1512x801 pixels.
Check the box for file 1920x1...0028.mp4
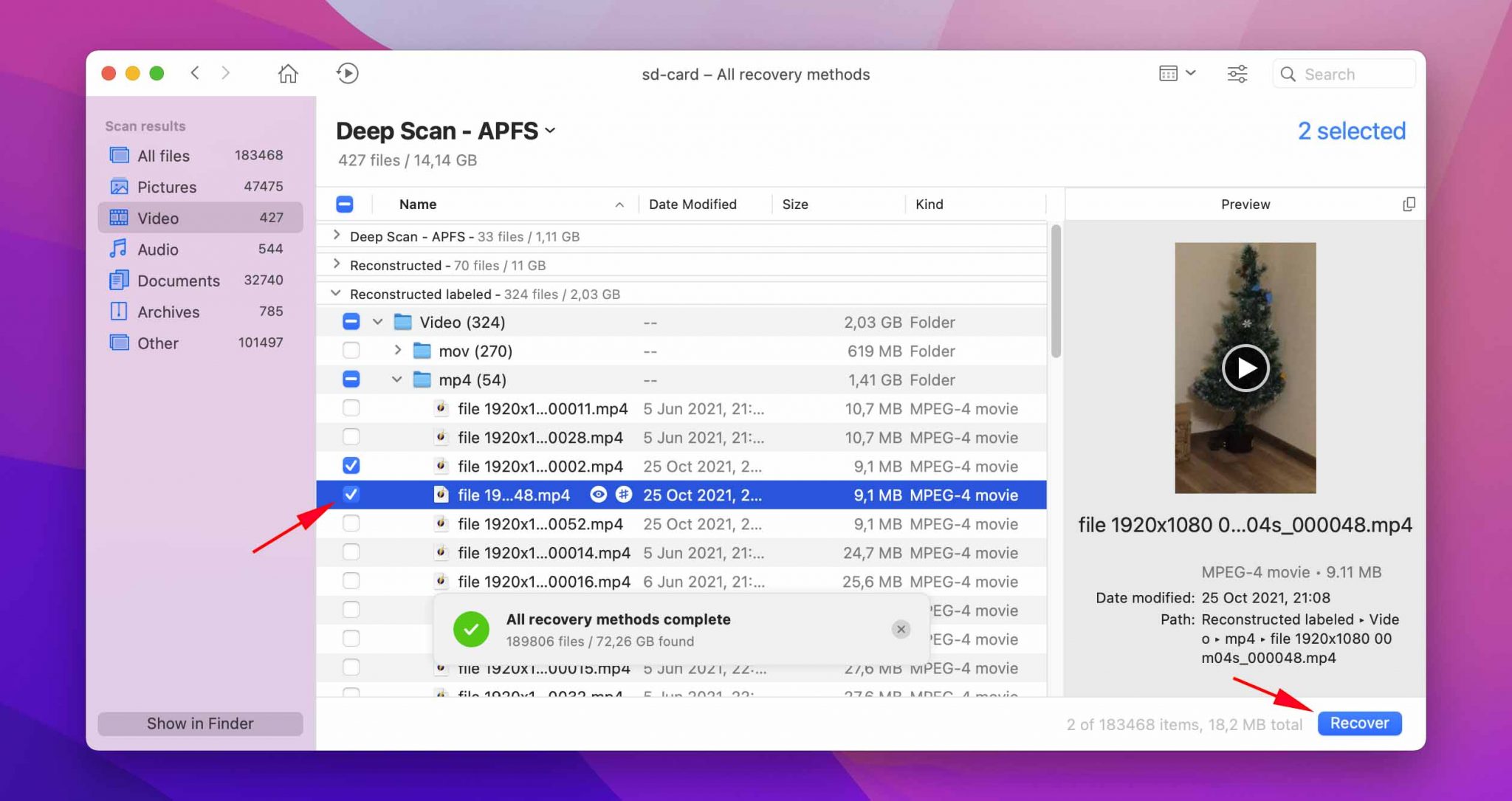[x=351, y=437]
